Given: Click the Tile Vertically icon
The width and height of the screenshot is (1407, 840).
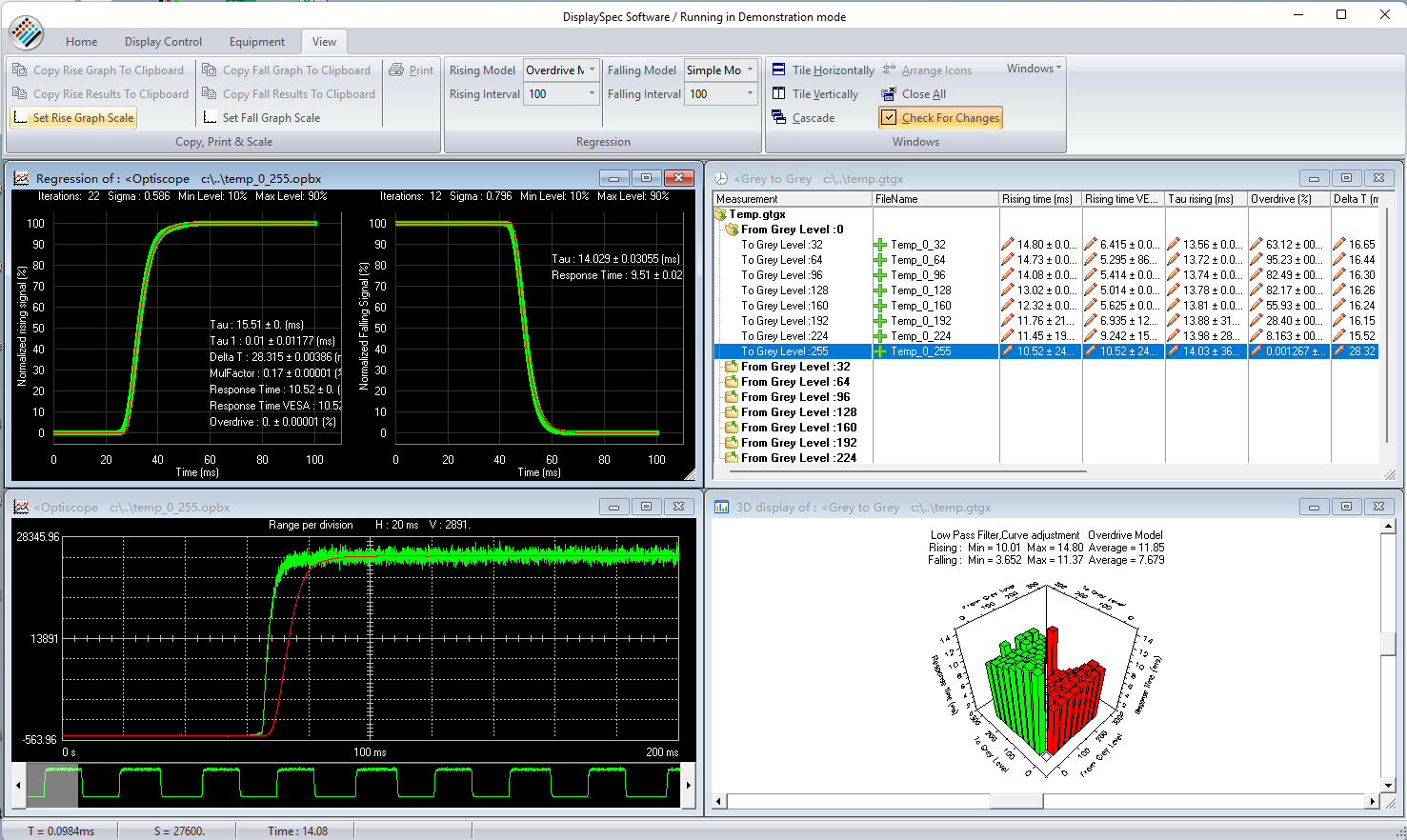Looking at the screenshot, I should click(779, 94).
